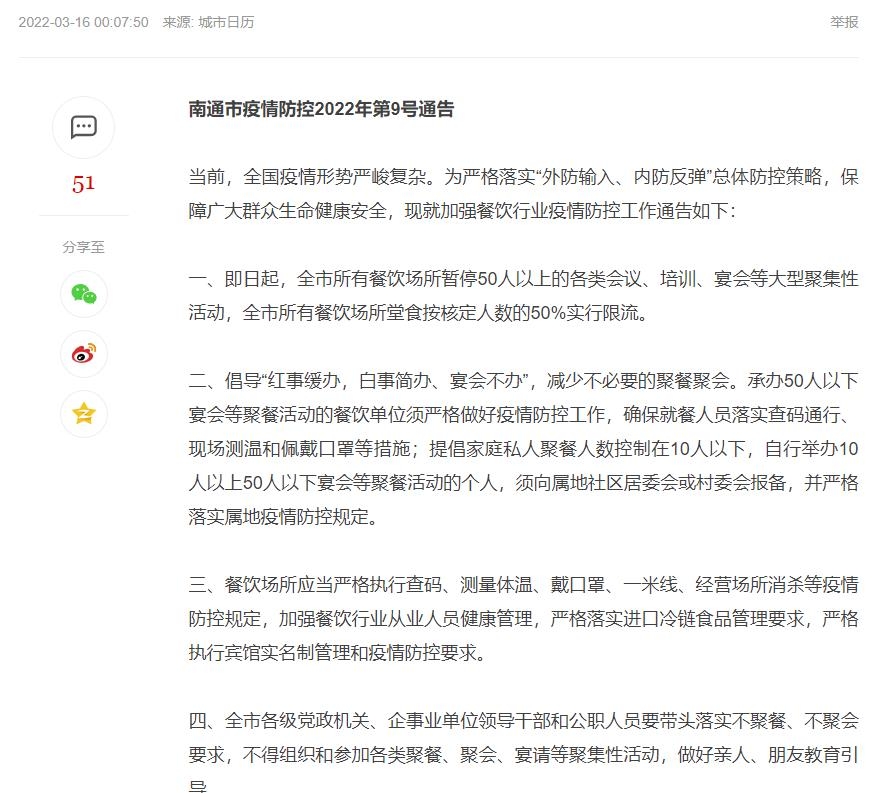This screenshot has height=793, width=881.
Task: Click the divider line under the share icons
Action: click(84, 215)
